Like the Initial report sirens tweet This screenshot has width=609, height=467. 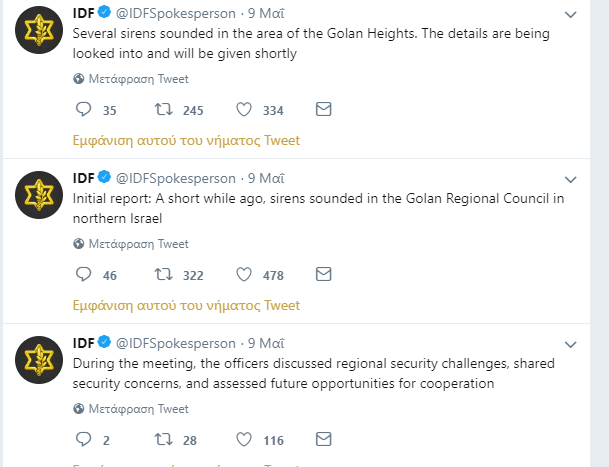point(244,275)
